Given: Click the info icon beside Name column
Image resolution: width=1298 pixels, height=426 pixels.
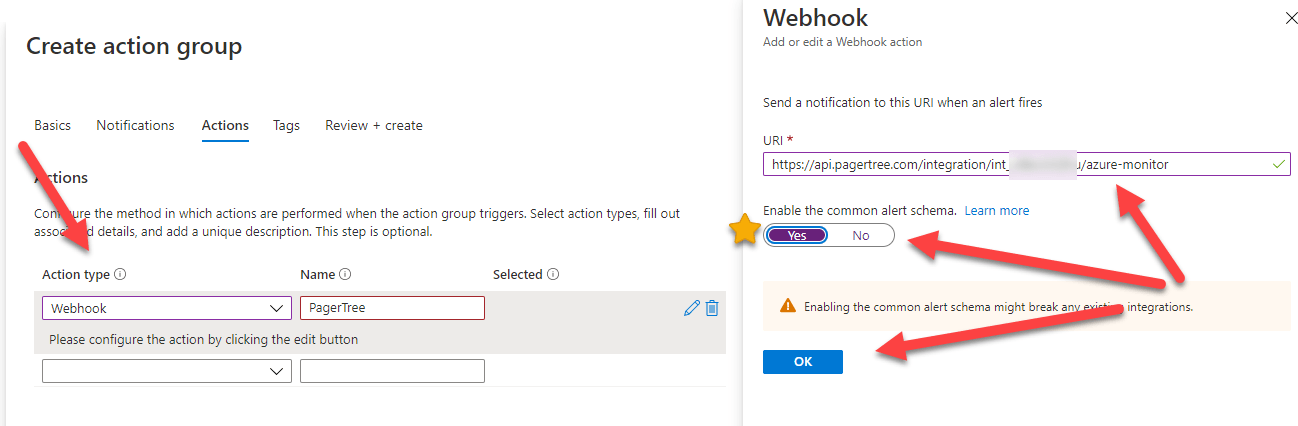Looking at the screenshot, I should pyautogui.click(x=345, y=275).
